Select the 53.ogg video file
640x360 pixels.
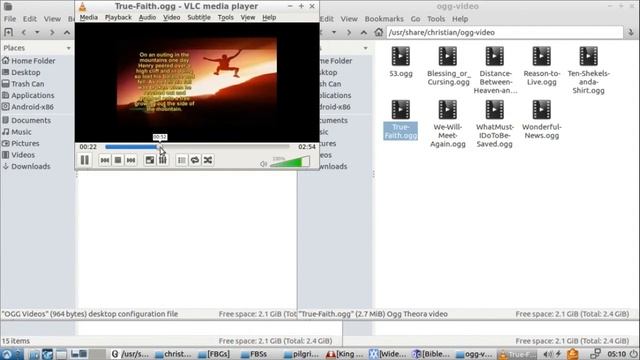click(401, 62)
